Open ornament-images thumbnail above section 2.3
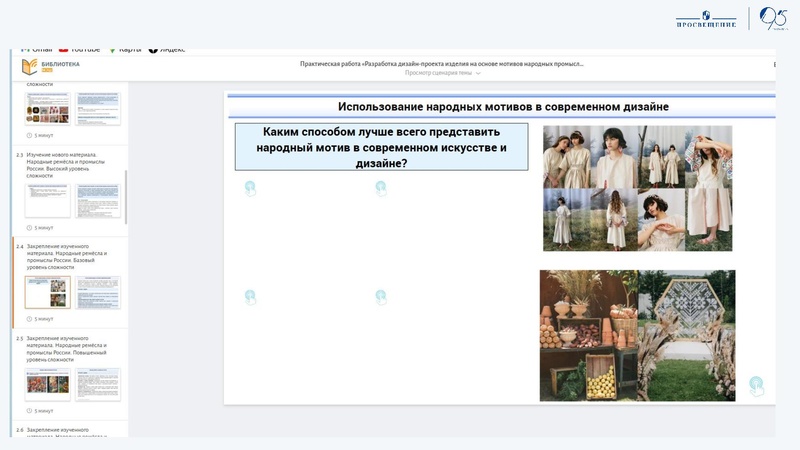 coord(47,108)
